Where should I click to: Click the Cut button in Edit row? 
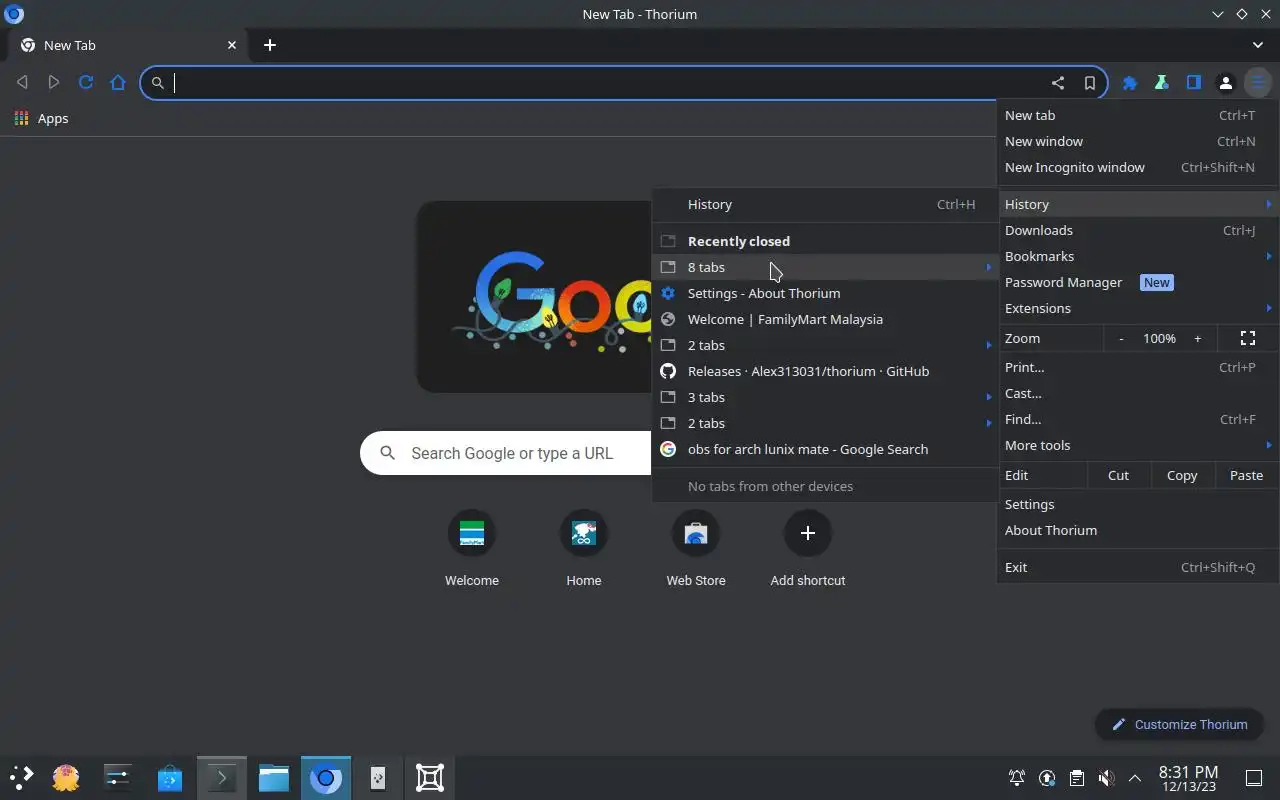[x=1118, y=475]
